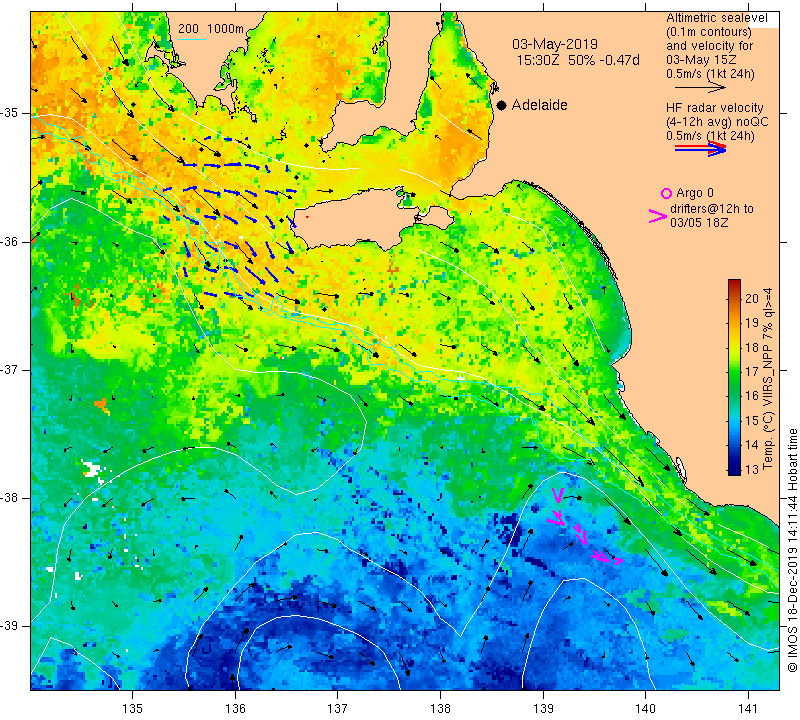Image resolution: width=800 pixels, height=720 pixels.
Task: Click the longitude label 136
Action: (x=235, y=709)
